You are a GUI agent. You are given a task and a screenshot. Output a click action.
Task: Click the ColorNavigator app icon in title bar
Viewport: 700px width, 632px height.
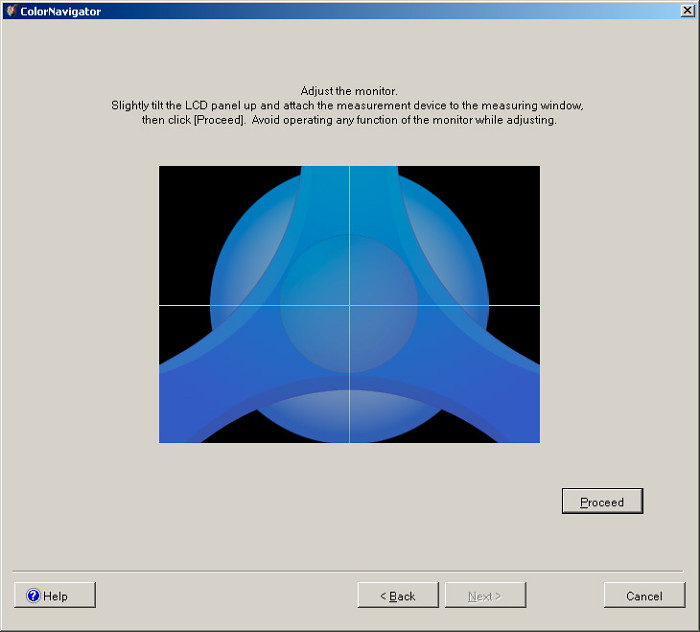pos(10,11)
